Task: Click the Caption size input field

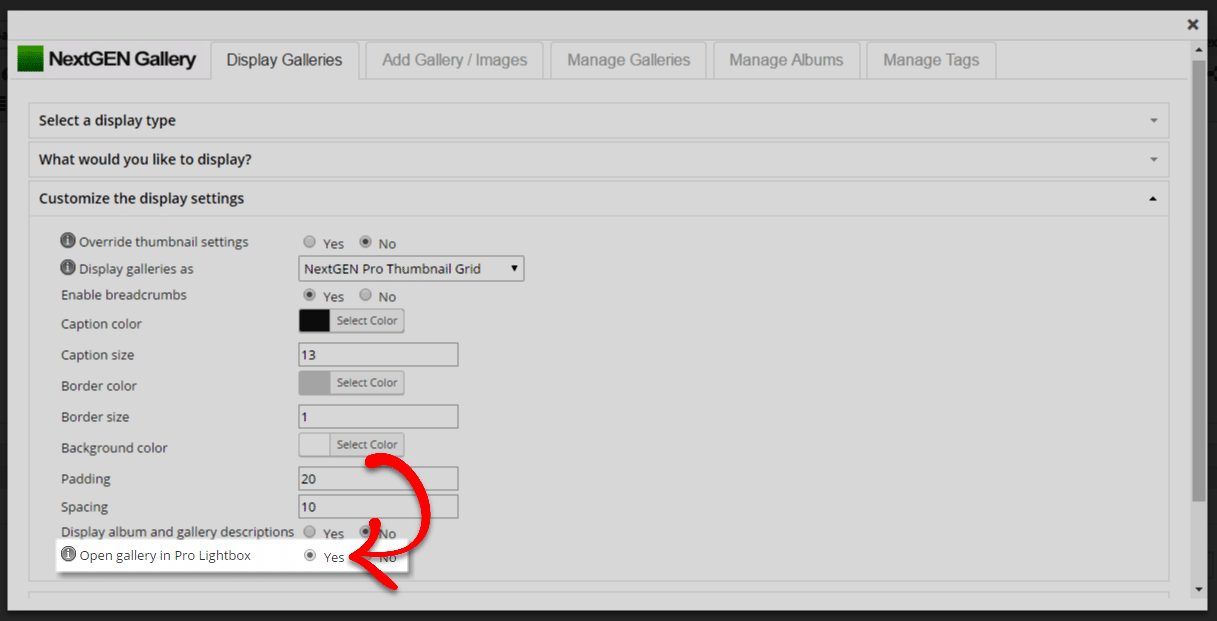Action: click(x=378, y=355)
